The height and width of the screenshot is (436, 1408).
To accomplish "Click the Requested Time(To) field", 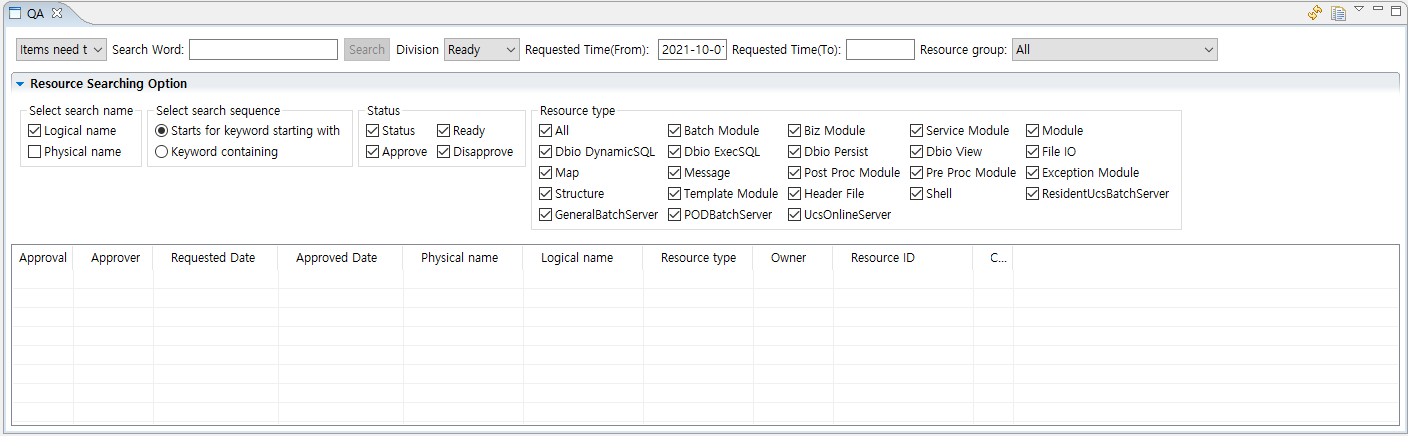I will pos(880,50).
